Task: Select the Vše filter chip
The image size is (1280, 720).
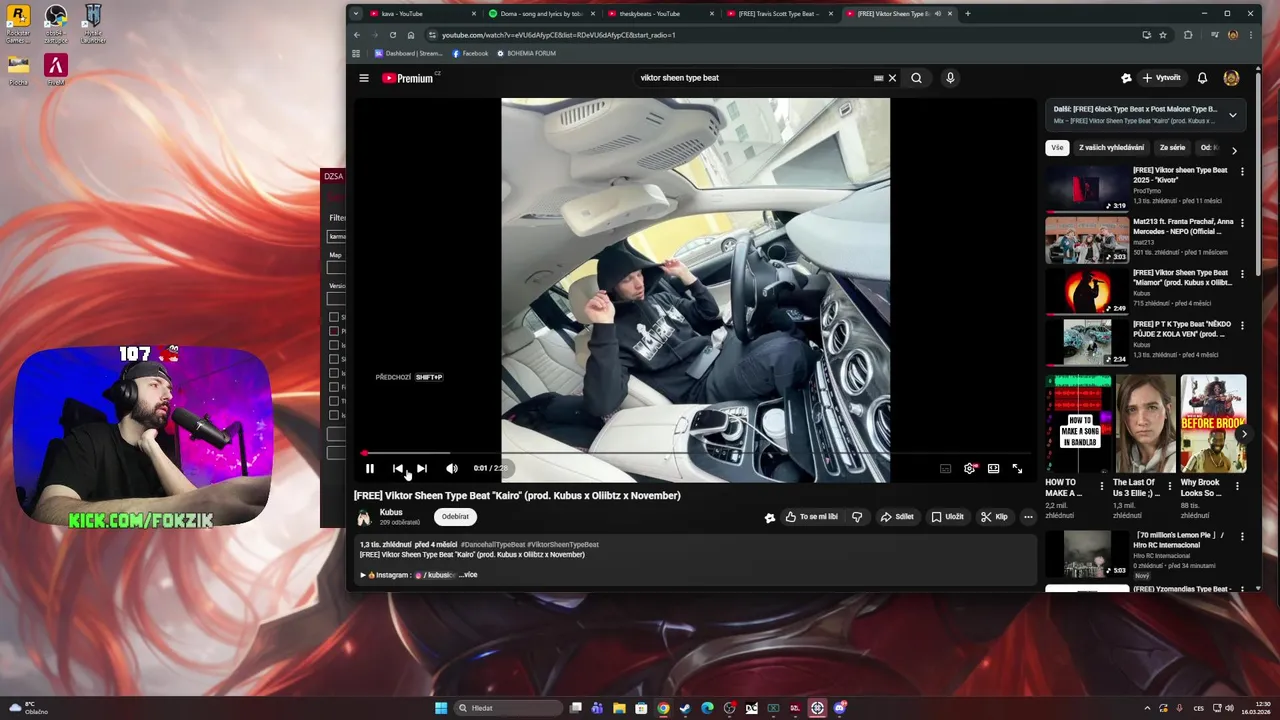Action: (x=1057, y=148)
